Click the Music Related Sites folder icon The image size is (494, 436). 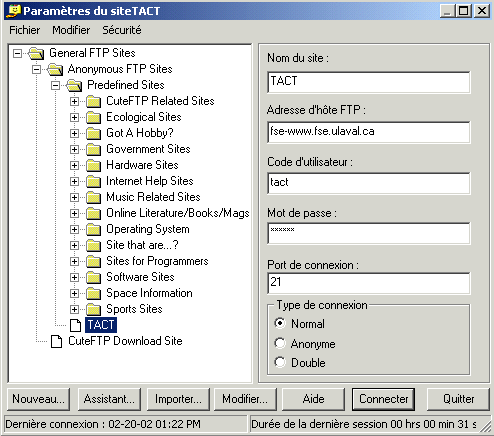click(93, 197)
